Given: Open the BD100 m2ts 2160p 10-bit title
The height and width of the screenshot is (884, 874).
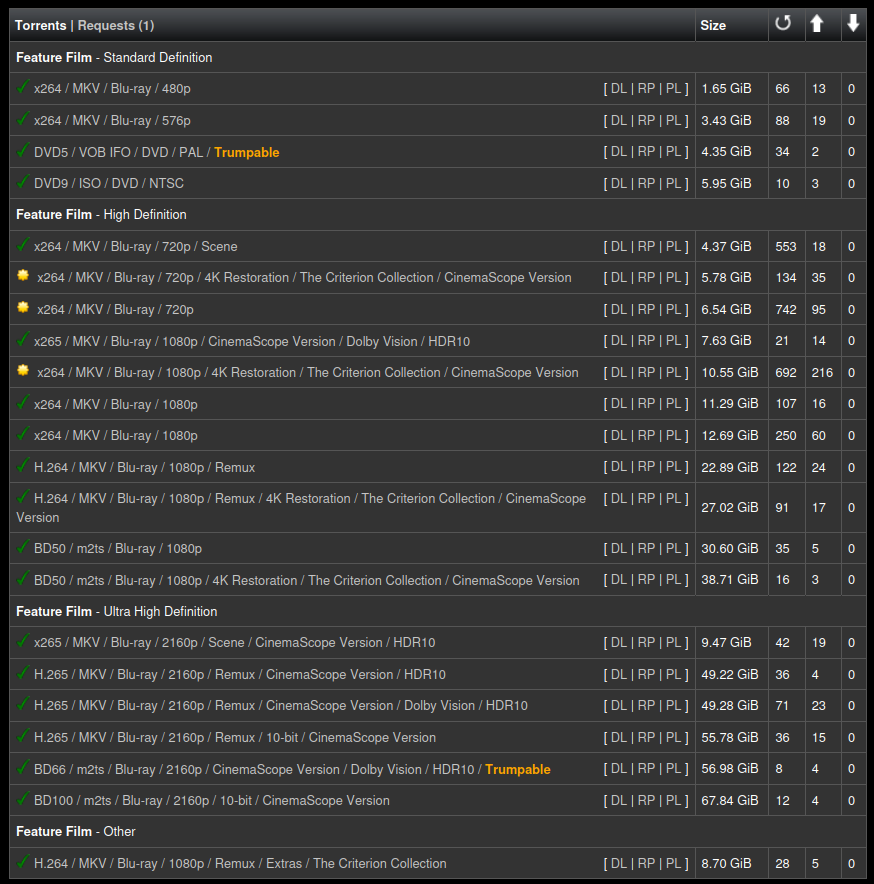Looking at the screenshot, I should 211,801.
